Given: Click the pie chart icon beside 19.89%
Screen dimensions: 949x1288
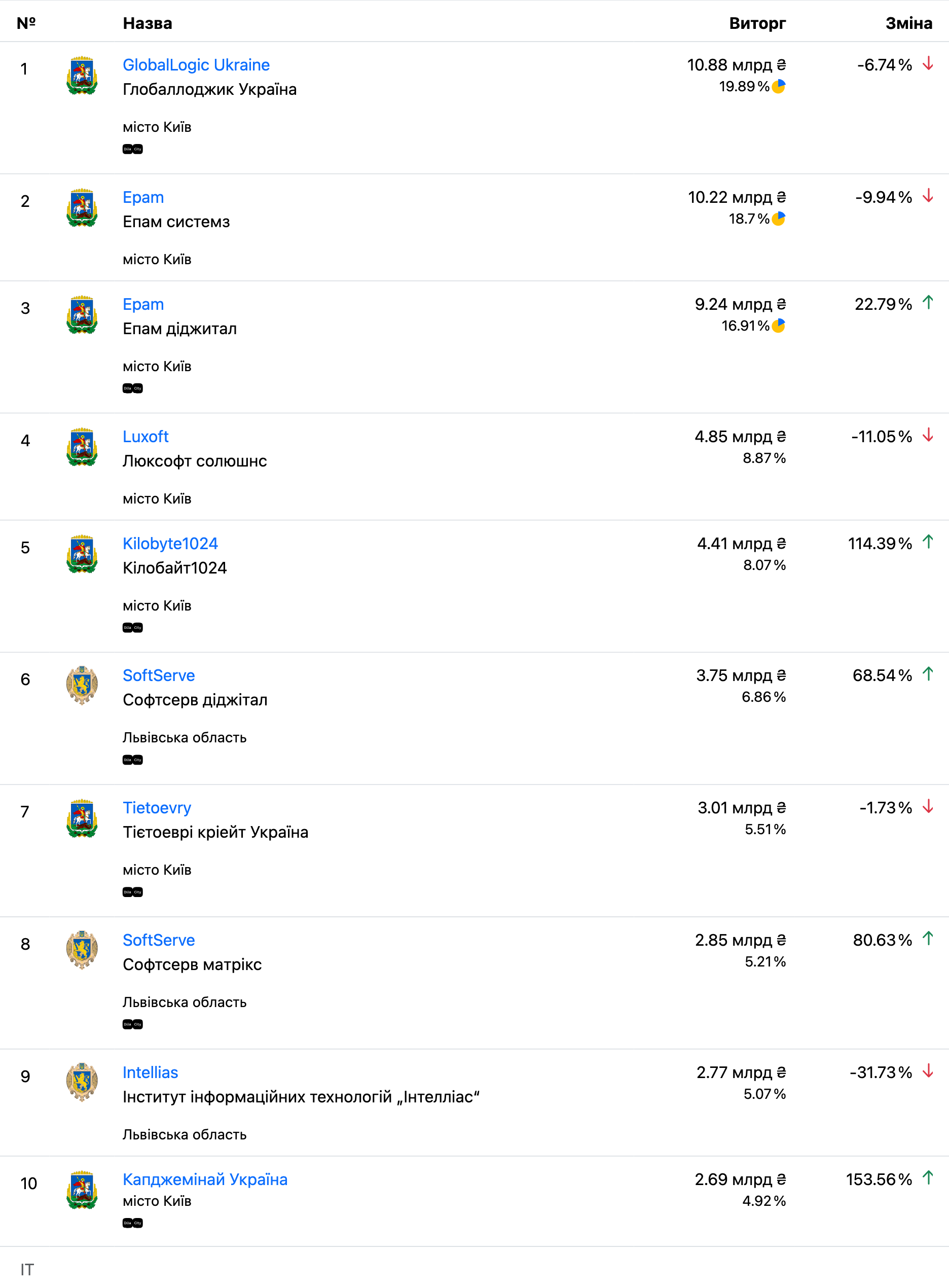Looking at the screenshot, I should (x=778, y=87).
